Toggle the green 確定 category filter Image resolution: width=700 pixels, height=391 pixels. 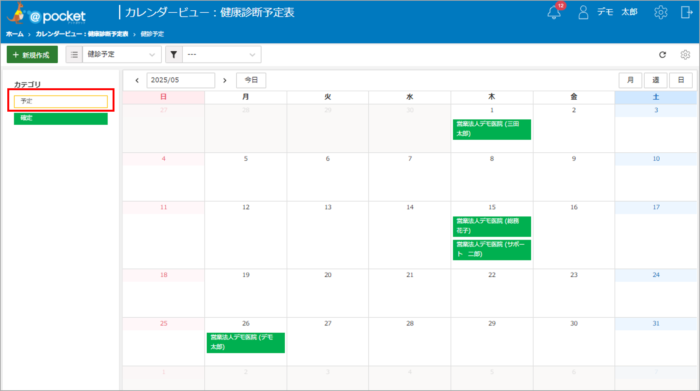pos(61,118)
